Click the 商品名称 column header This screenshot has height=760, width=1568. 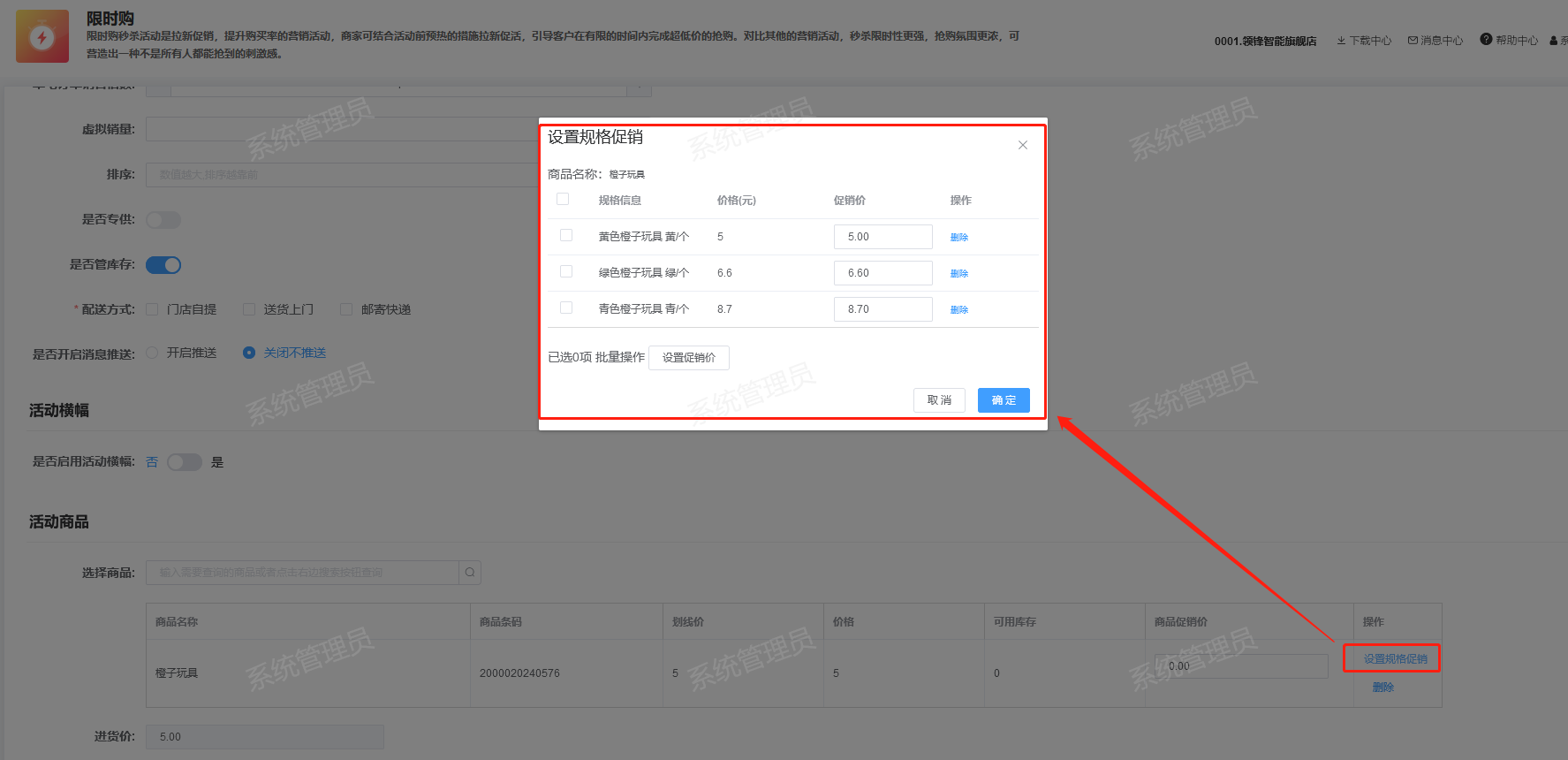pos(177,622)
